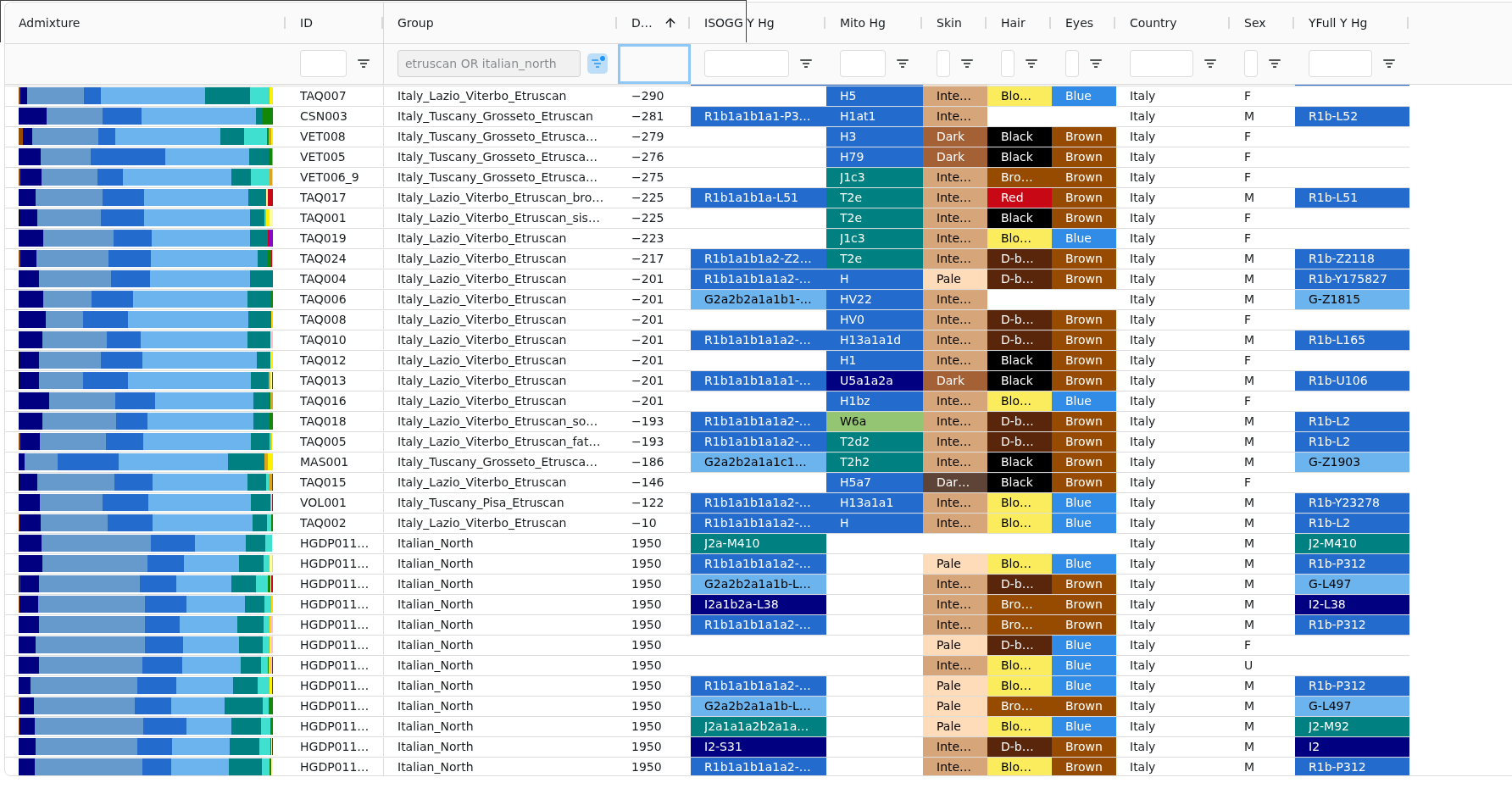
Task: Select the H13a1a1d mito cell
Action: (x=875, y=340)
